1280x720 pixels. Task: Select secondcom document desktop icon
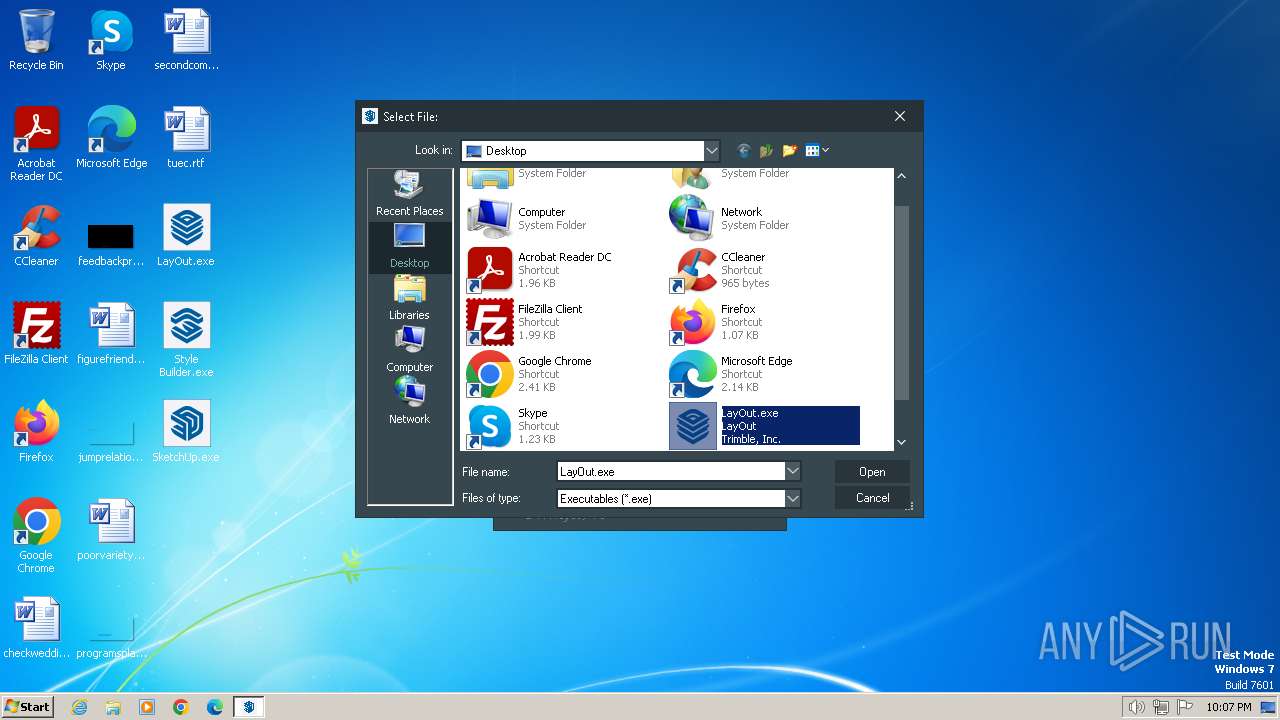point(187,40)
